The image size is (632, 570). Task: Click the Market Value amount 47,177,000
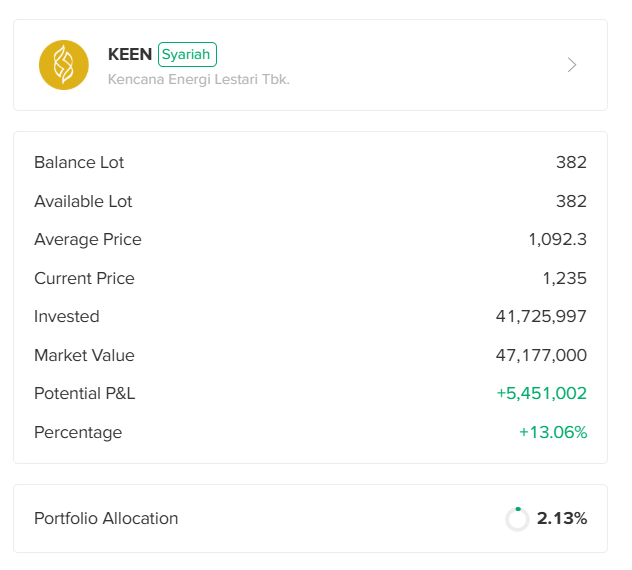[541, 355]
